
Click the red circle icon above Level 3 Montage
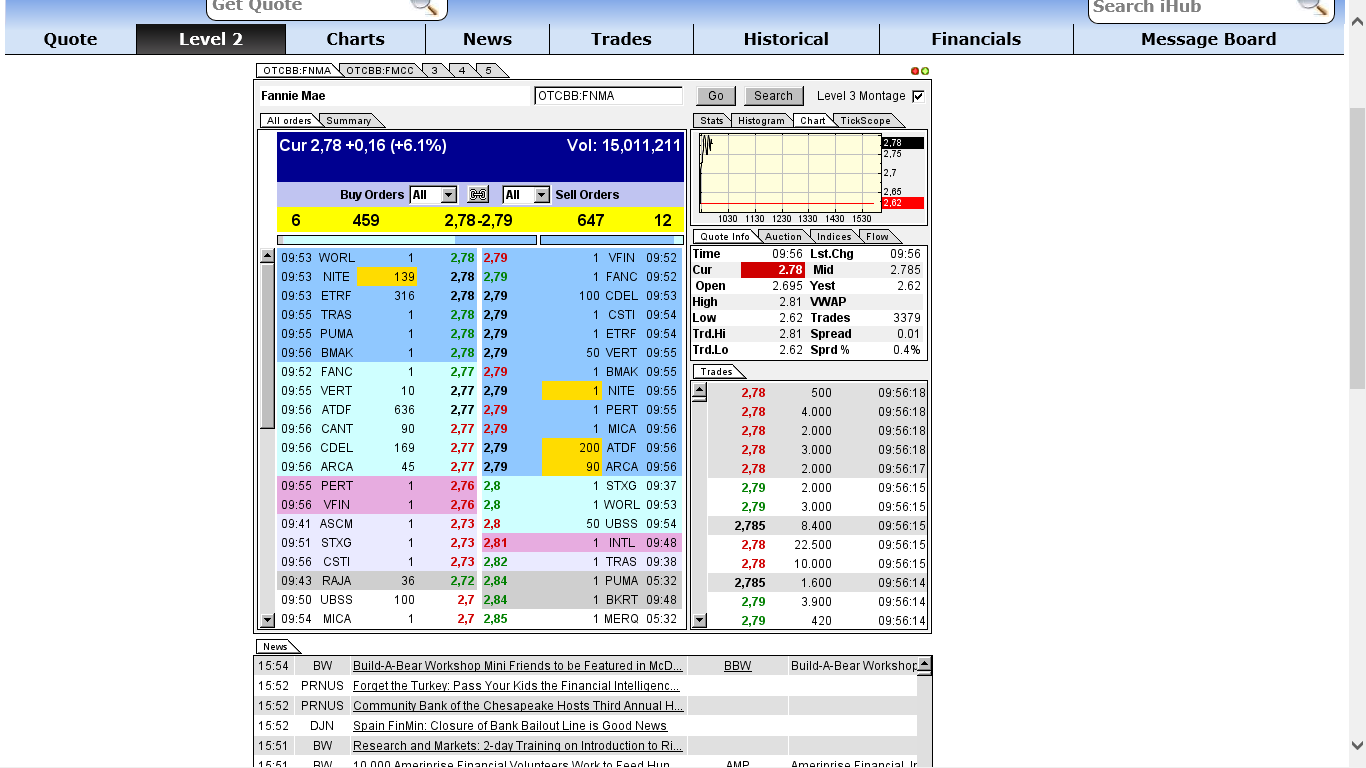[x=915, y=71]
